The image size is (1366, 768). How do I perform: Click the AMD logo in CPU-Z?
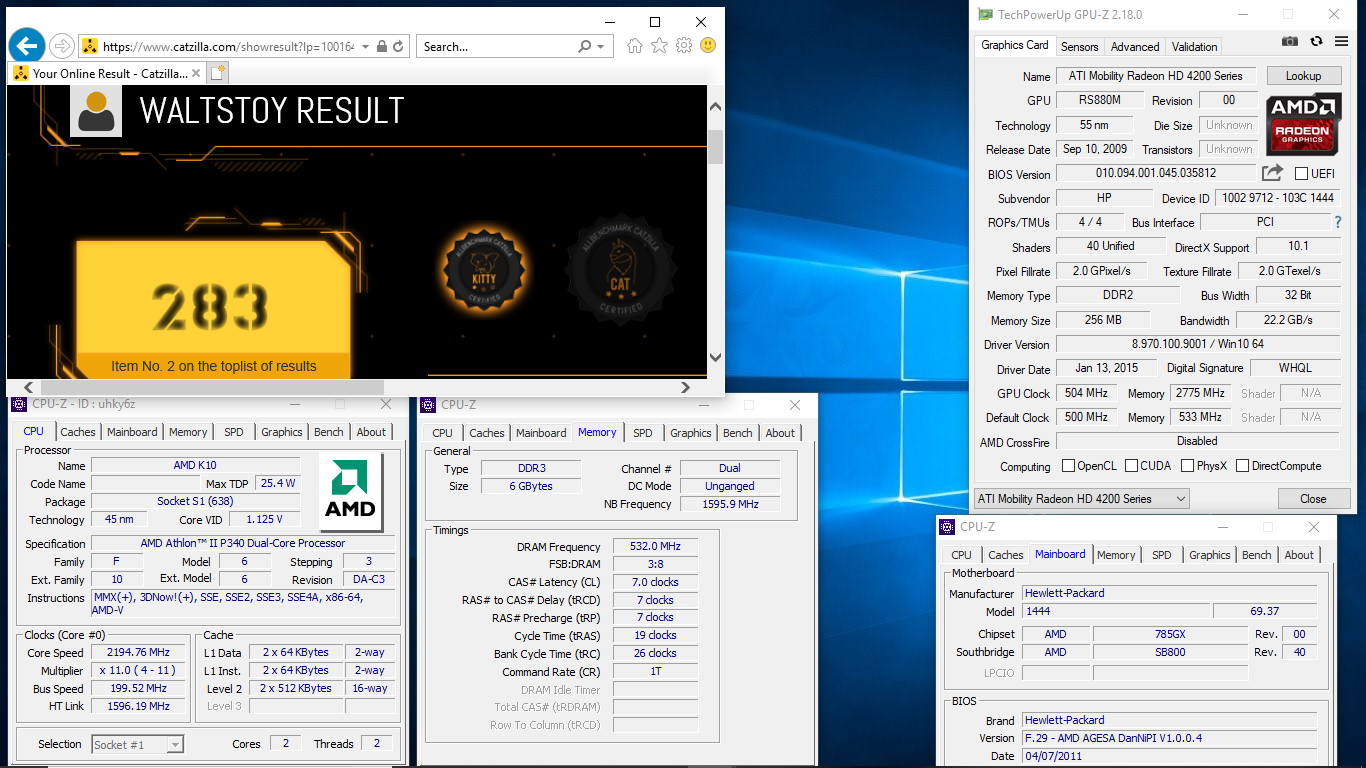[x=350, y=492]
